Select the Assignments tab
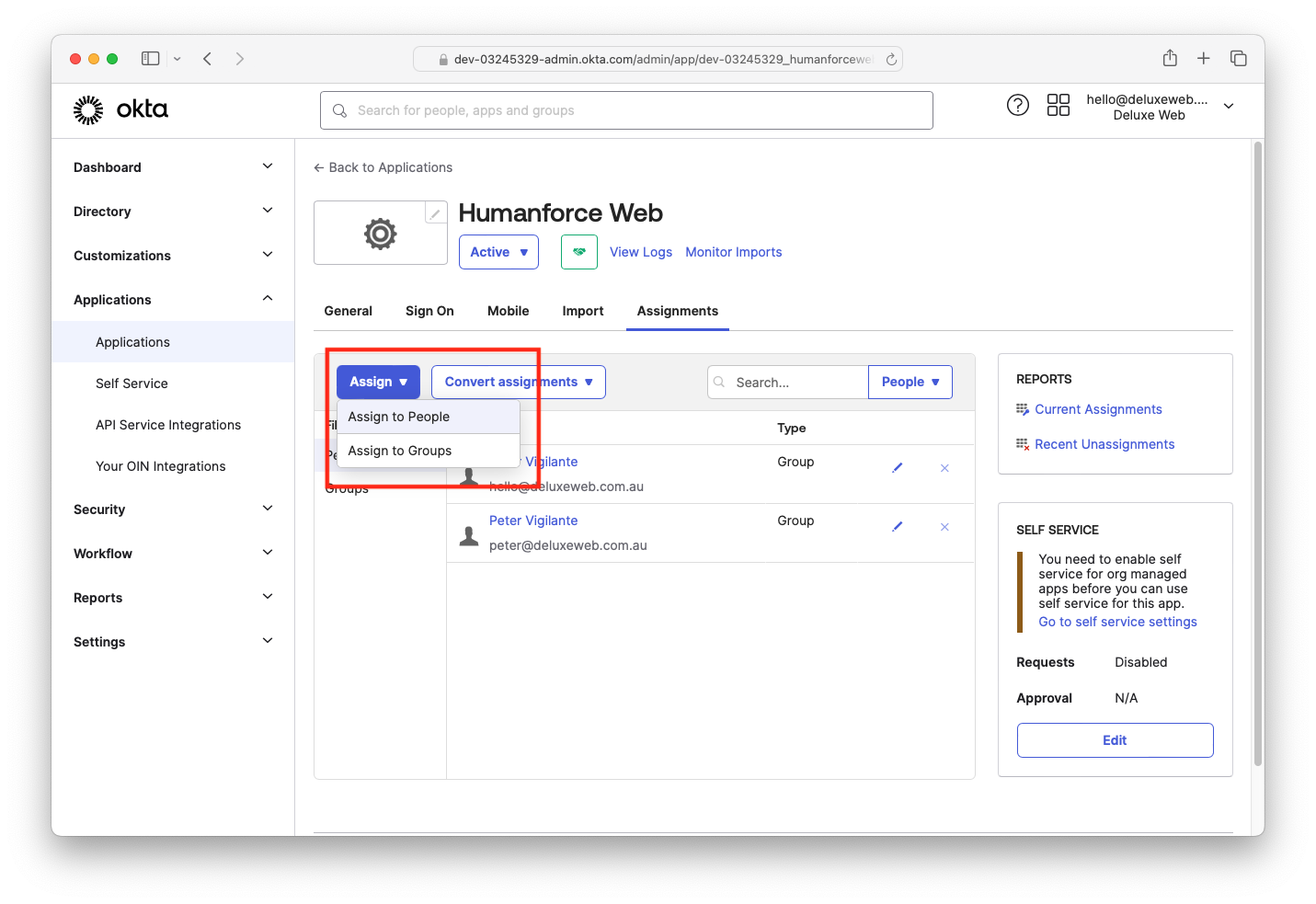The image size is (1316, 904). pos(678,311)
